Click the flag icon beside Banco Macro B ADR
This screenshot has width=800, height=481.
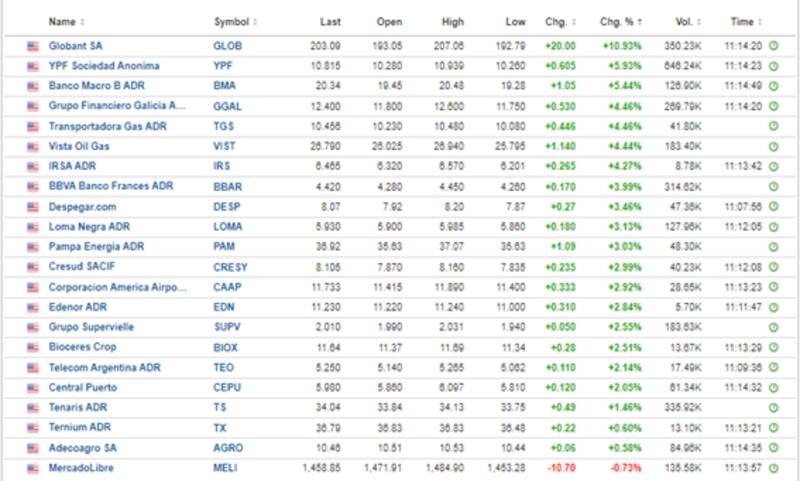[x=32, y=86]
